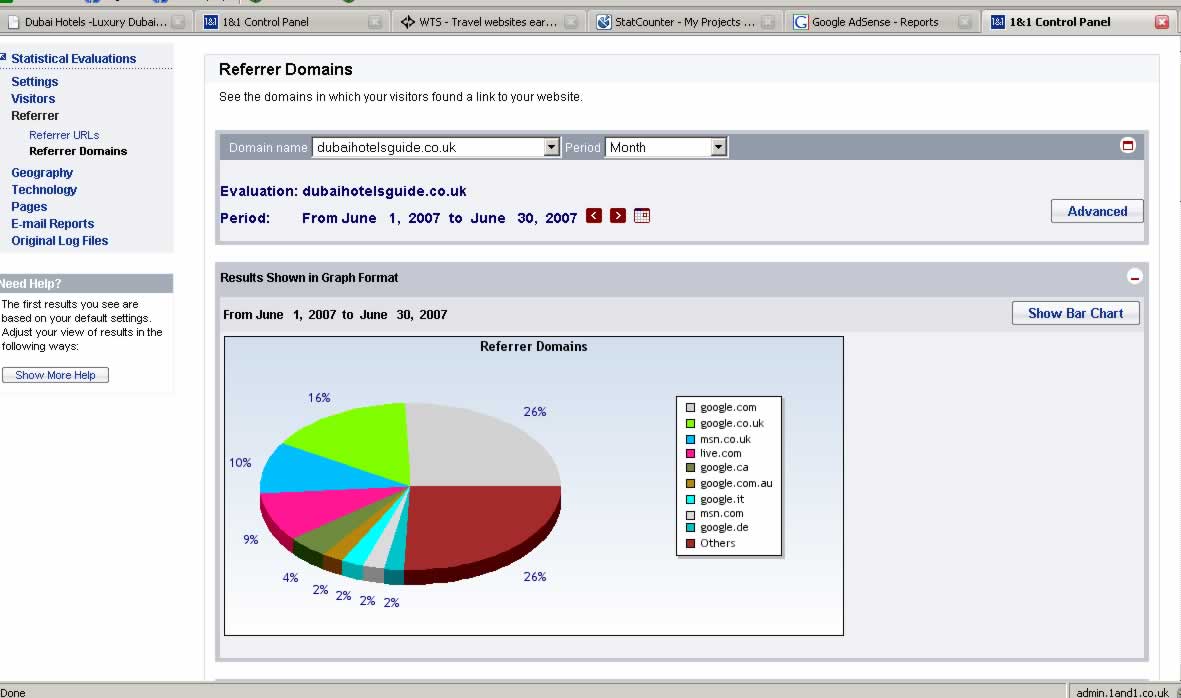Click Referrer Domains chart title
1181x698 pixels.
click(533, 346)
